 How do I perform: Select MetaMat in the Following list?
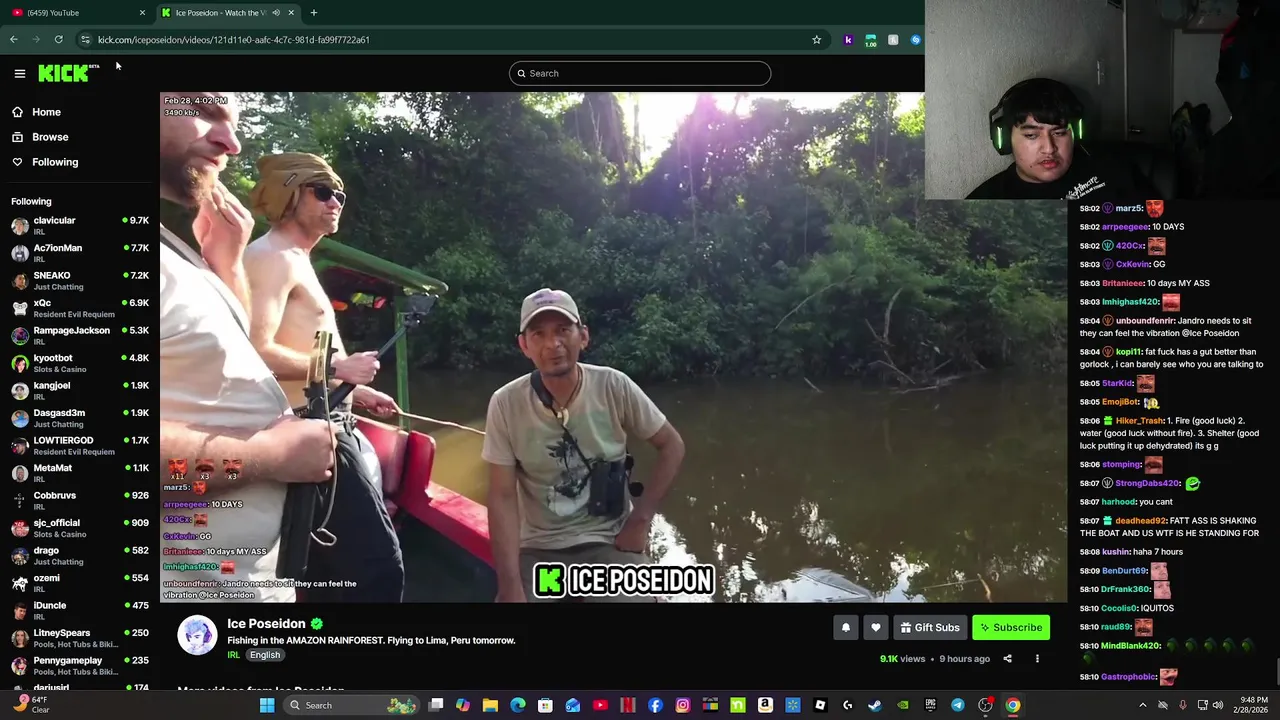80,472
